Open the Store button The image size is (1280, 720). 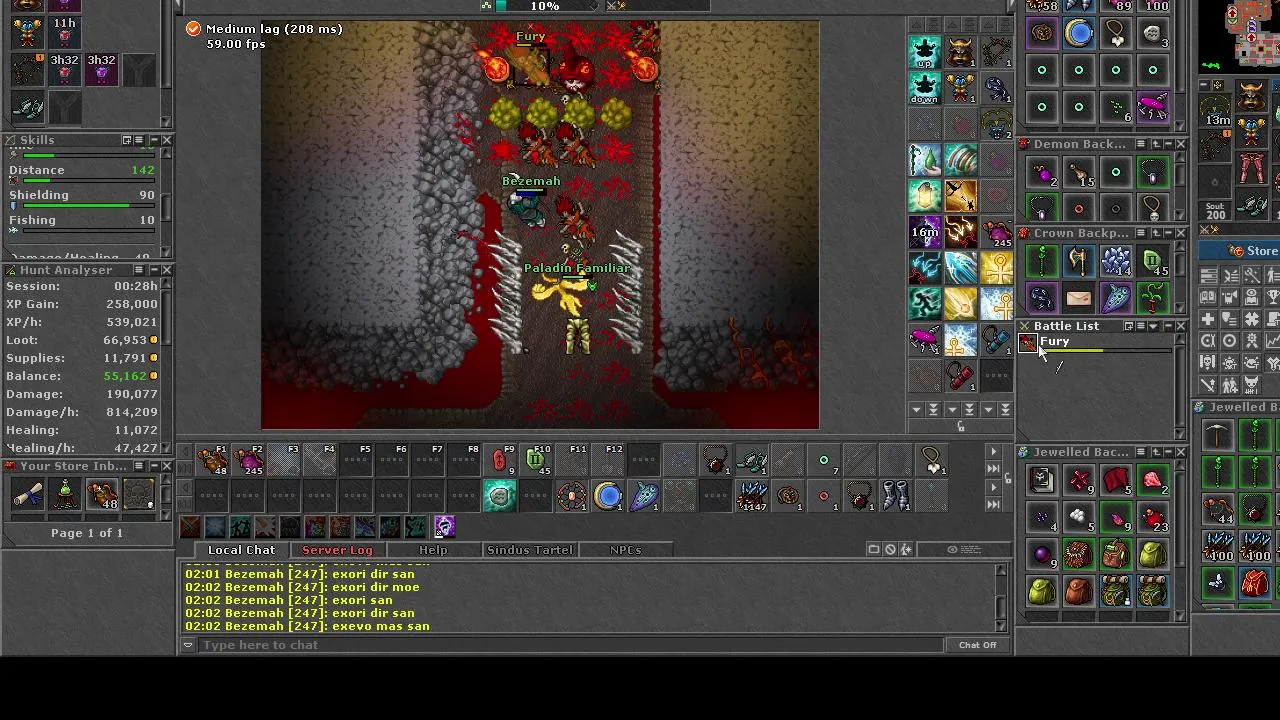(1240, 251)
